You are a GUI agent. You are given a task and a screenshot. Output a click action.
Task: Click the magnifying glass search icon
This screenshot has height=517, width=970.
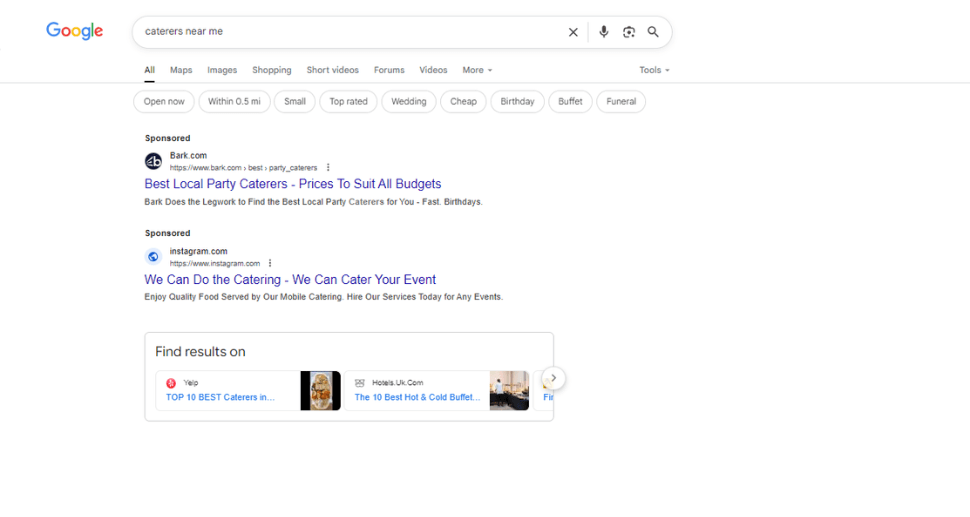click(653, 32)
